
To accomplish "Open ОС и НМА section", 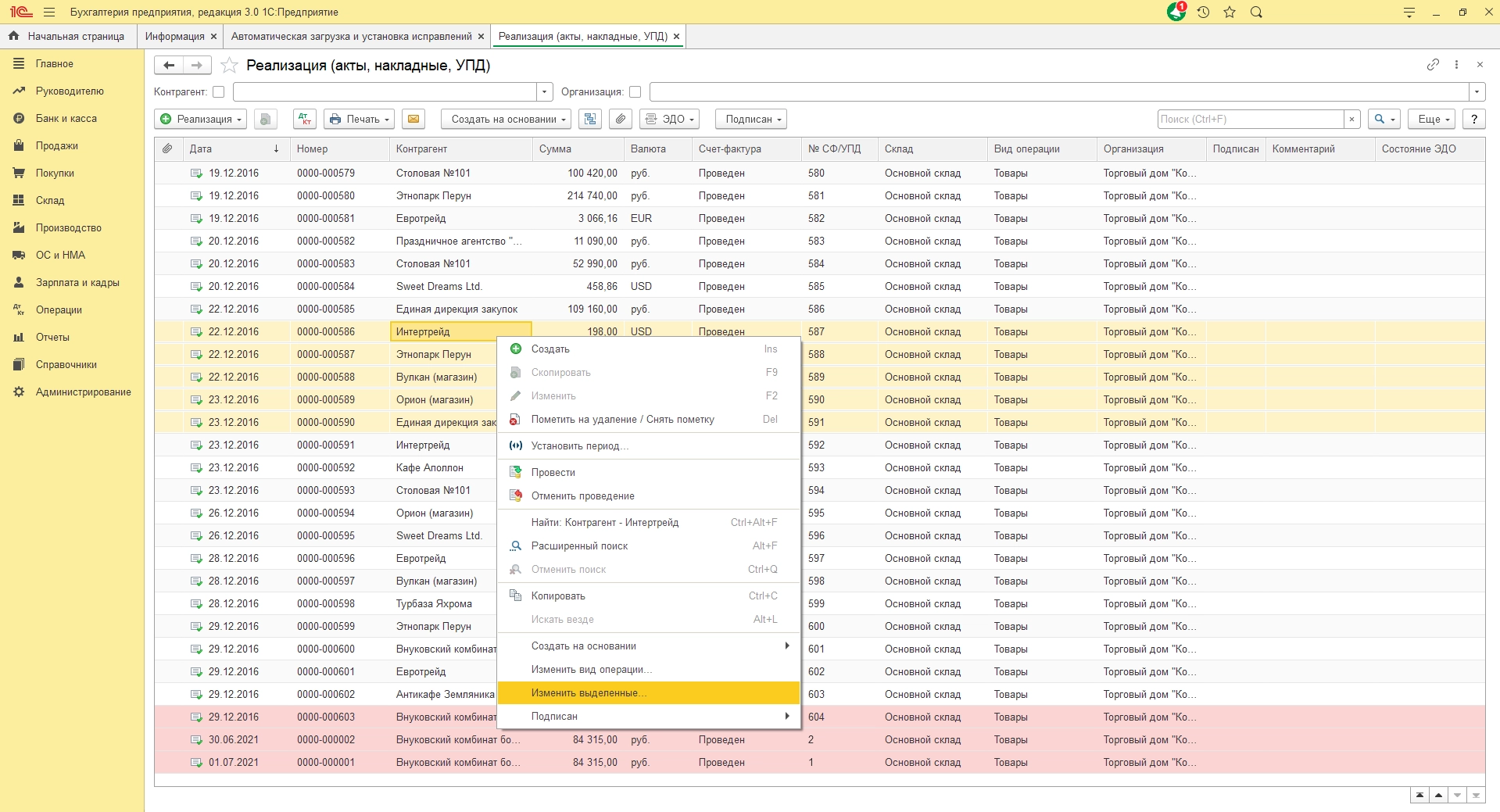I will tap(60, 256).
